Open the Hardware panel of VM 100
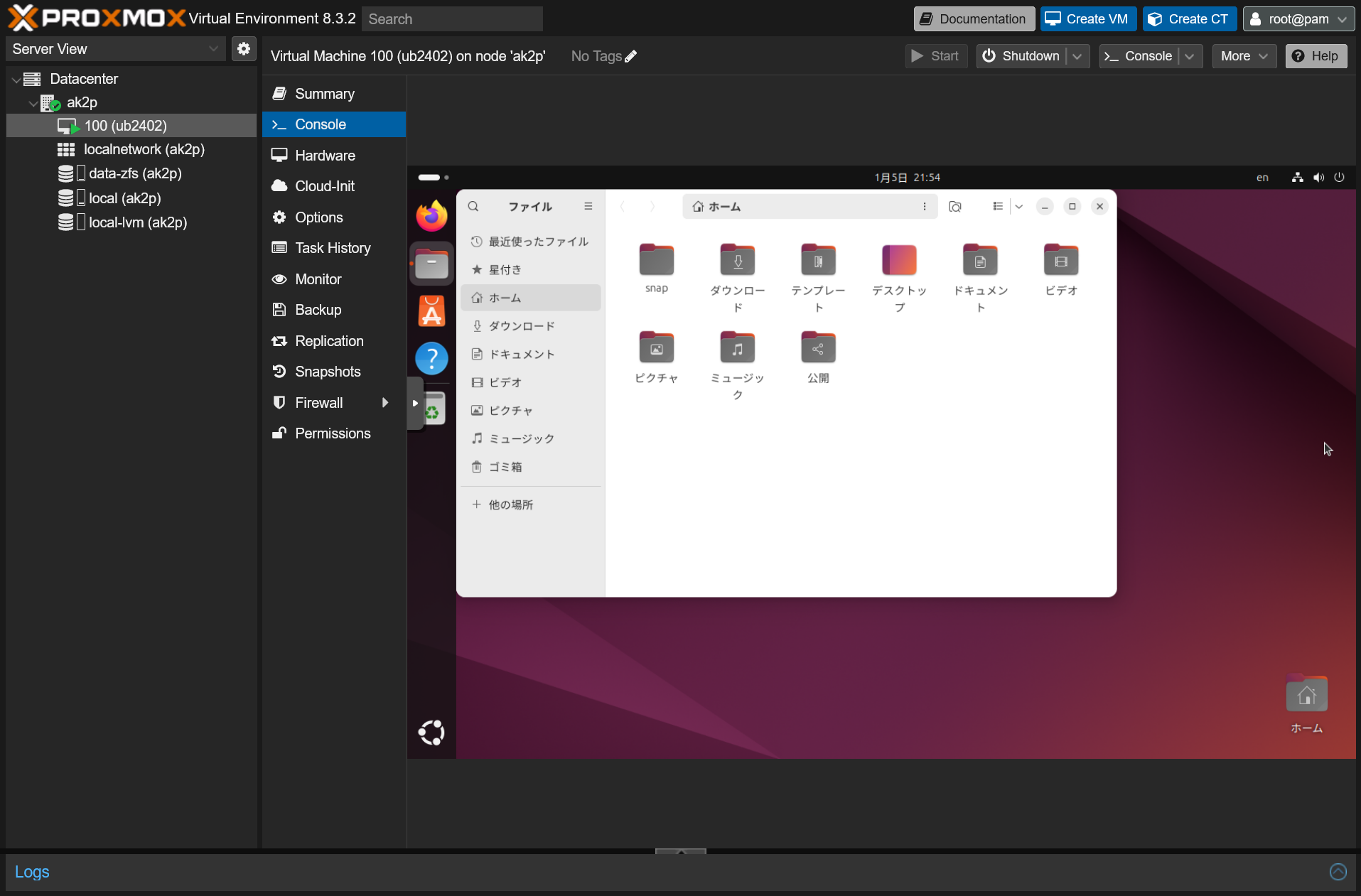 pyautogui.click(x=324, y=155)
